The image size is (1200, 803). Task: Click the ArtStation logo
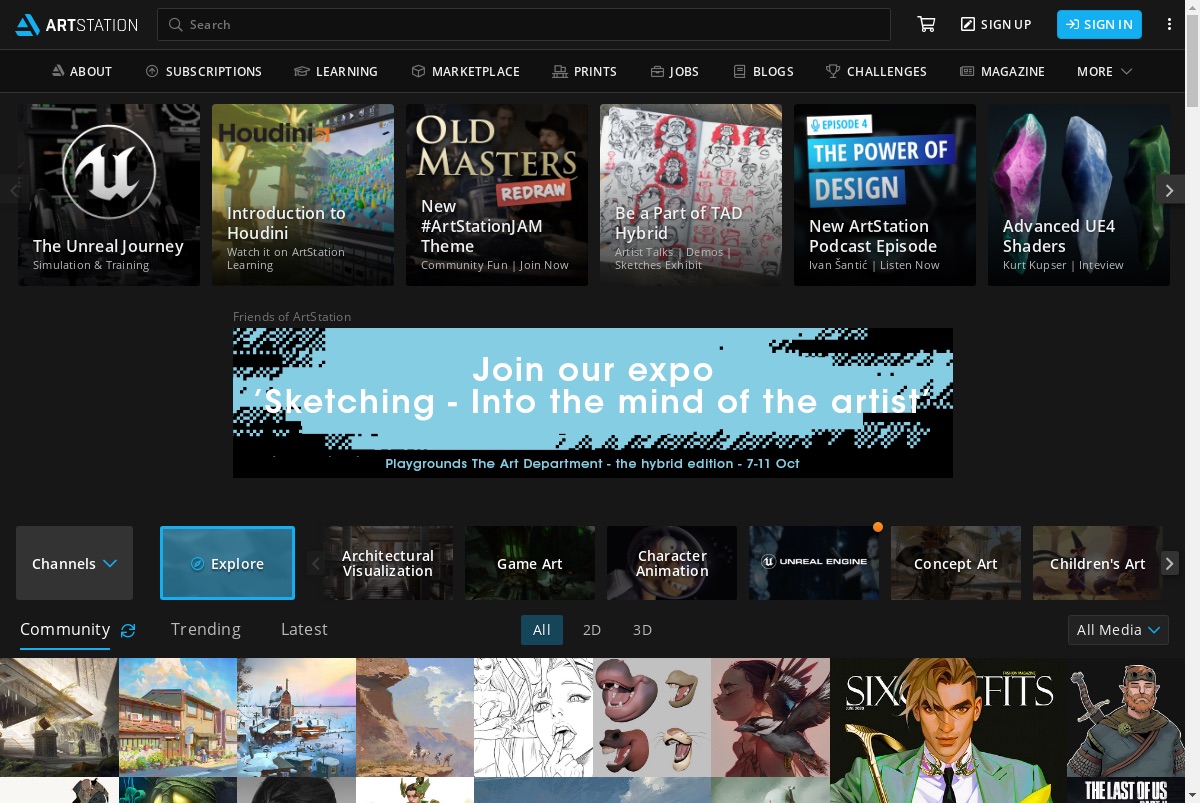77,25
